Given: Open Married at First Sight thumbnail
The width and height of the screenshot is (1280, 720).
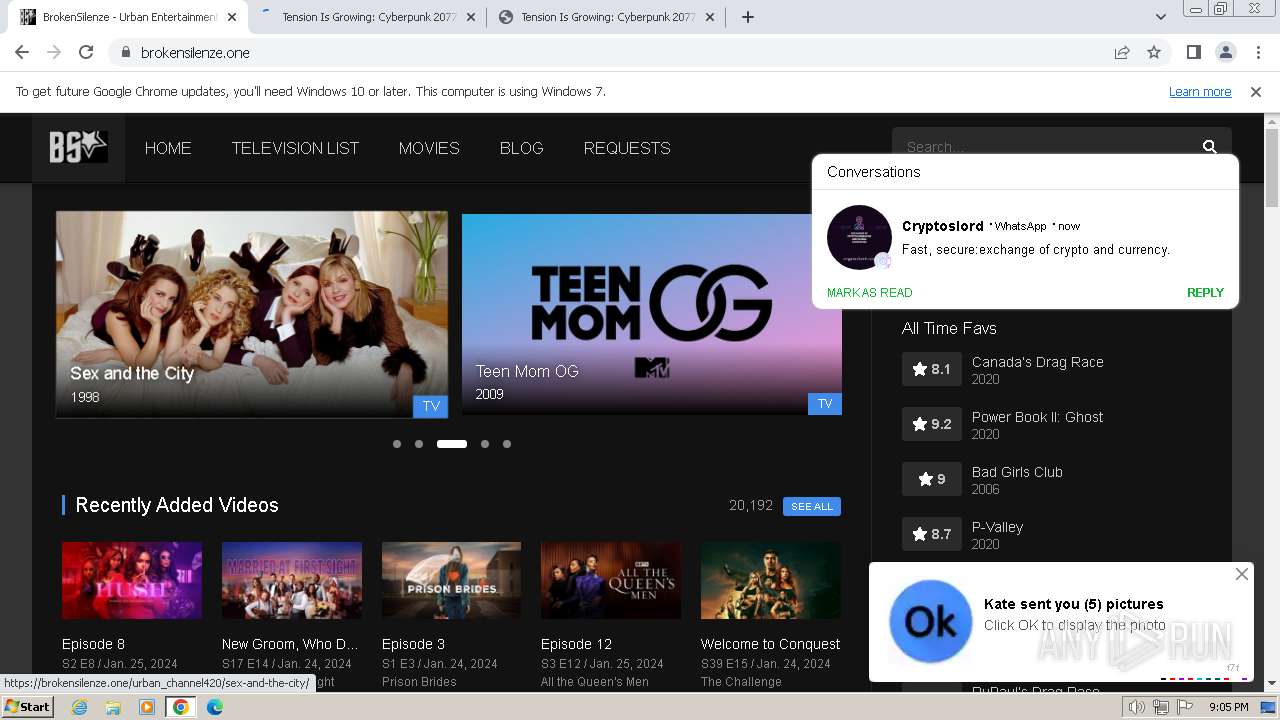Looking at the screenshot, I should coord(291,580).
